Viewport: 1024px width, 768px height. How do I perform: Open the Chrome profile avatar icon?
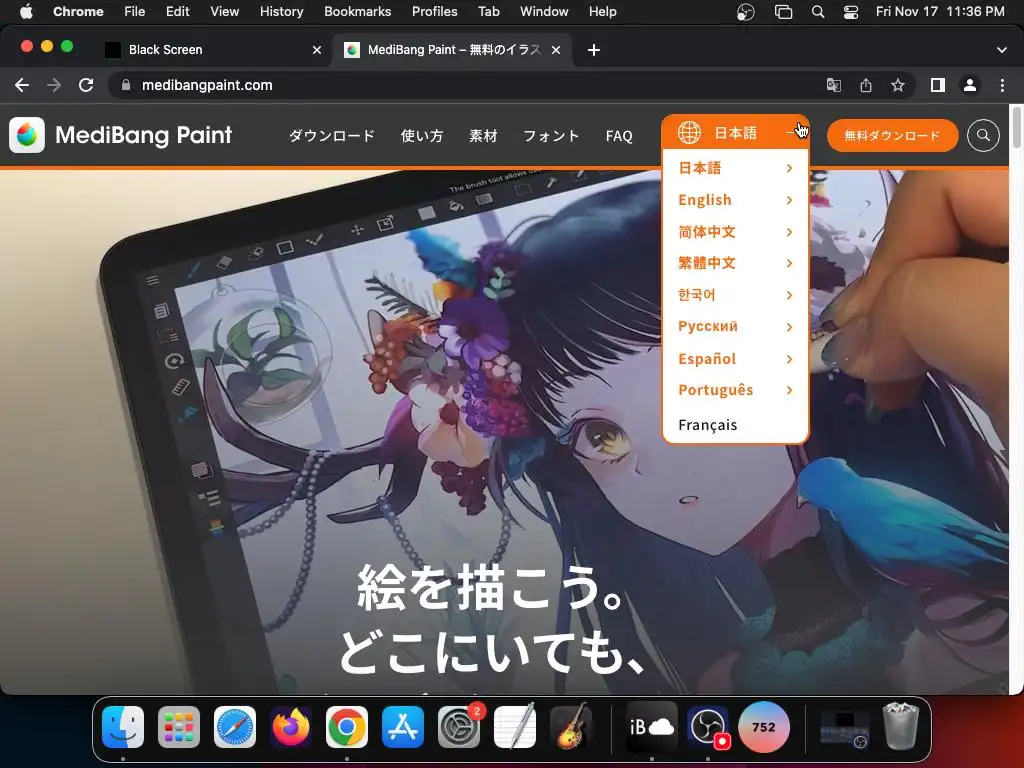coord(970,85)
